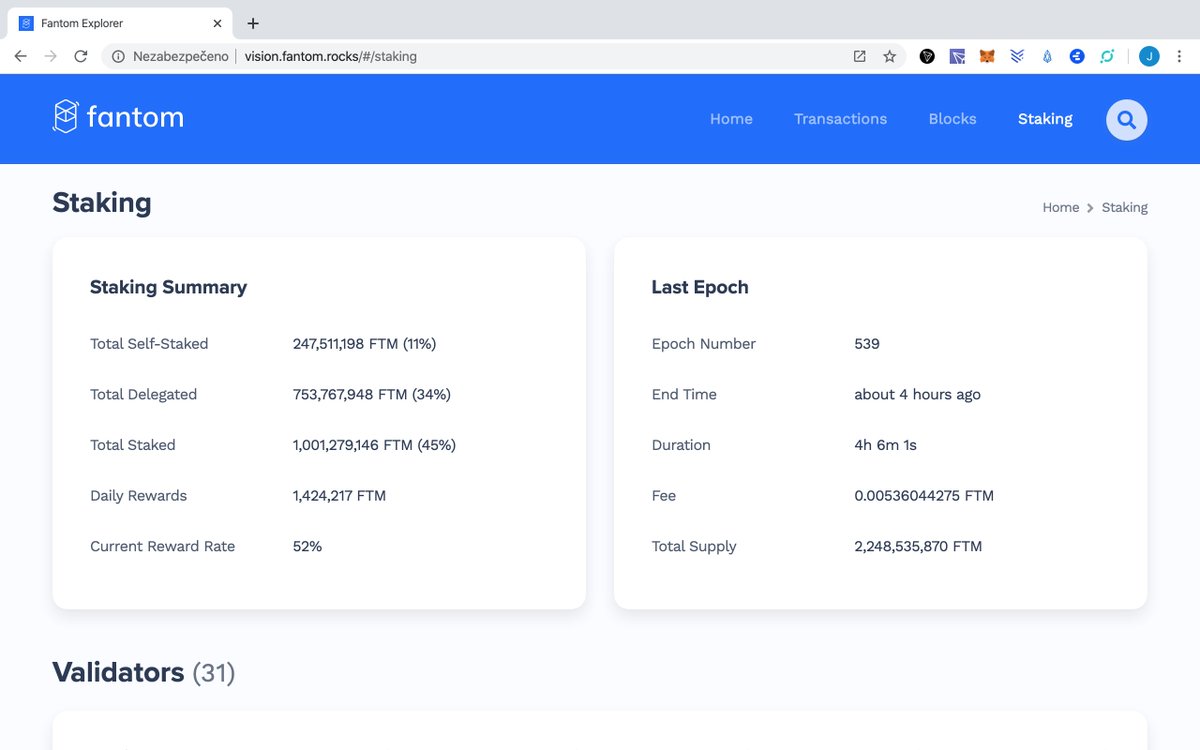
Task: Open Transactions in the navigation
Action: 840,119
